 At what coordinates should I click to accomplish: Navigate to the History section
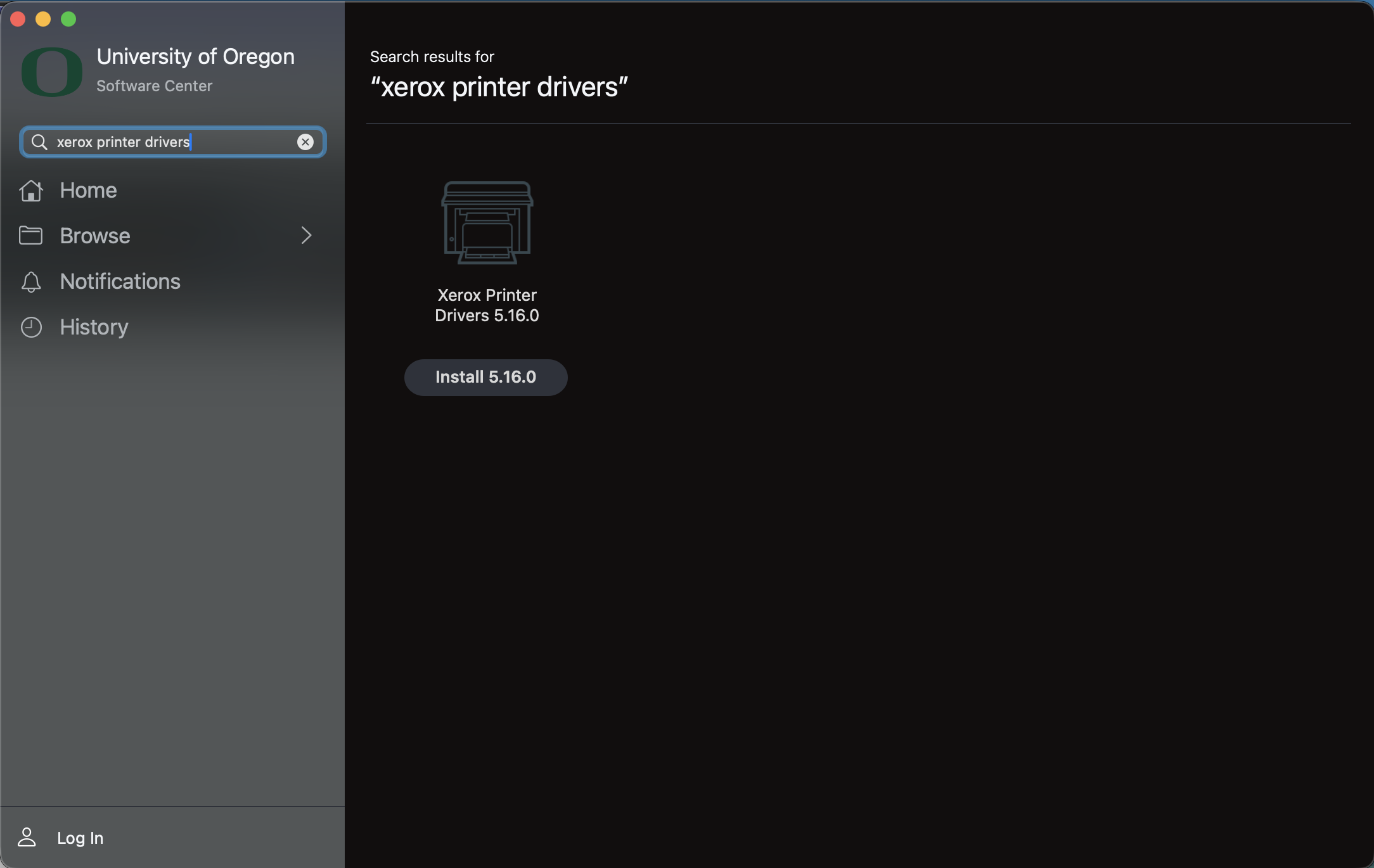(93, 327)
